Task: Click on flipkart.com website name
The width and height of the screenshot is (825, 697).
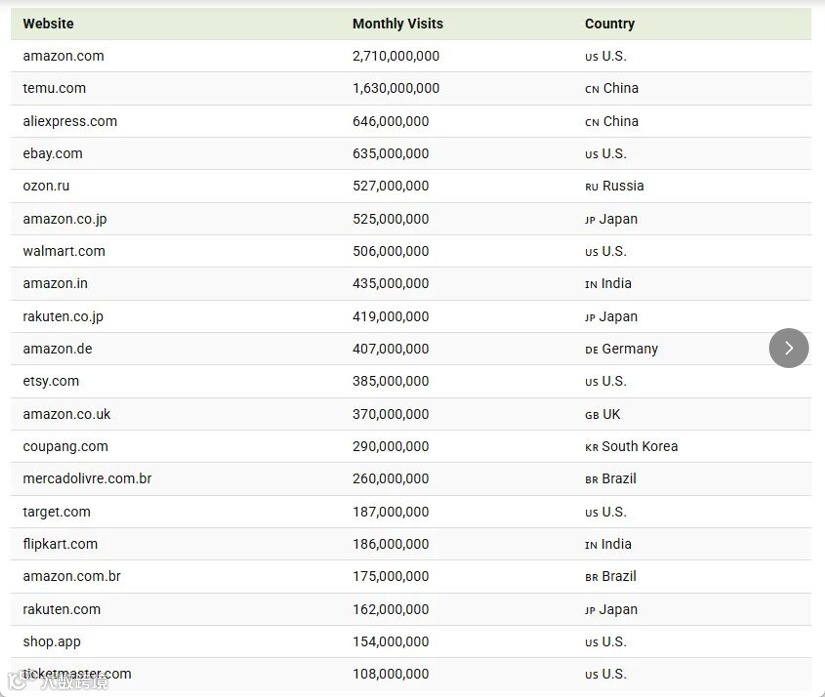Action: point(60,544)
